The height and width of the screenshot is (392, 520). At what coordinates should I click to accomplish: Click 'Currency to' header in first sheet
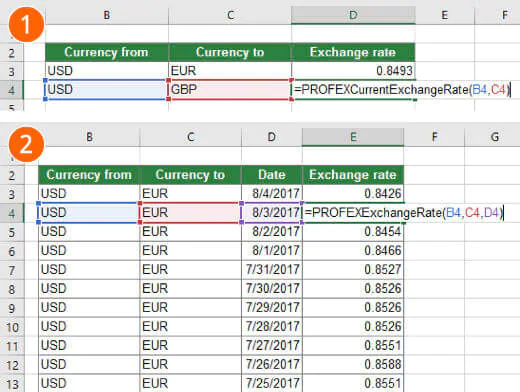click(230, 52)
